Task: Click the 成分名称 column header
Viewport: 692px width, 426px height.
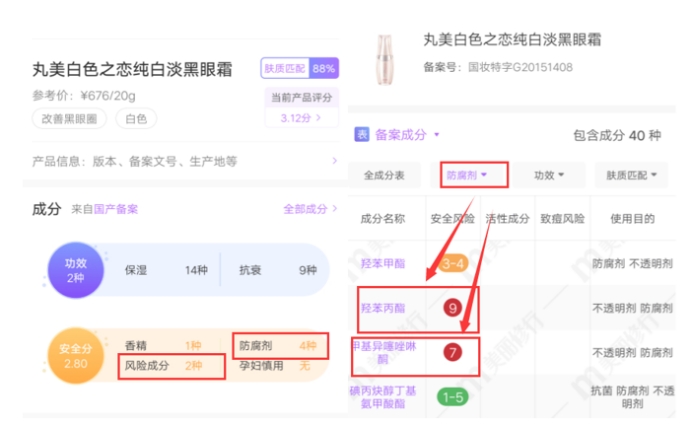Action: 383,219
